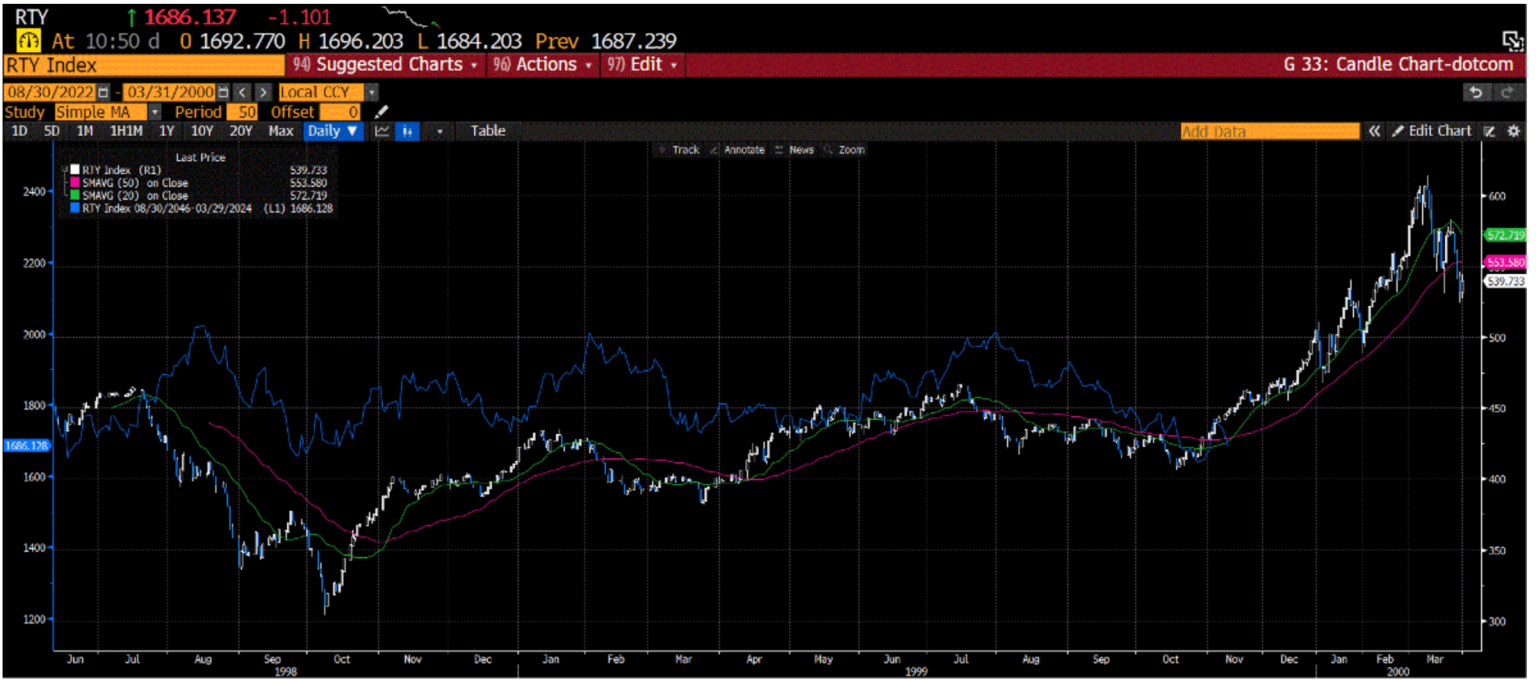Open the 96) Actions menu
The width and height of the screenshot is (1536, 685).
(x=540, y=63)
